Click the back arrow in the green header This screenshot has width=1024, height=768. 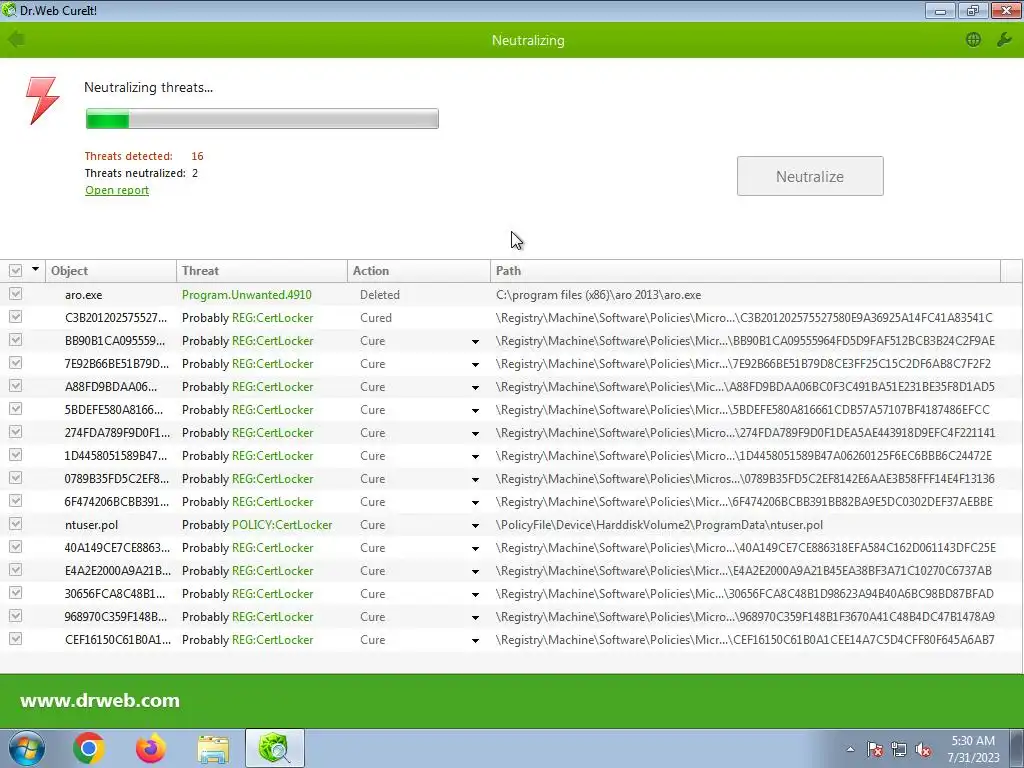[x=16, y=40]
